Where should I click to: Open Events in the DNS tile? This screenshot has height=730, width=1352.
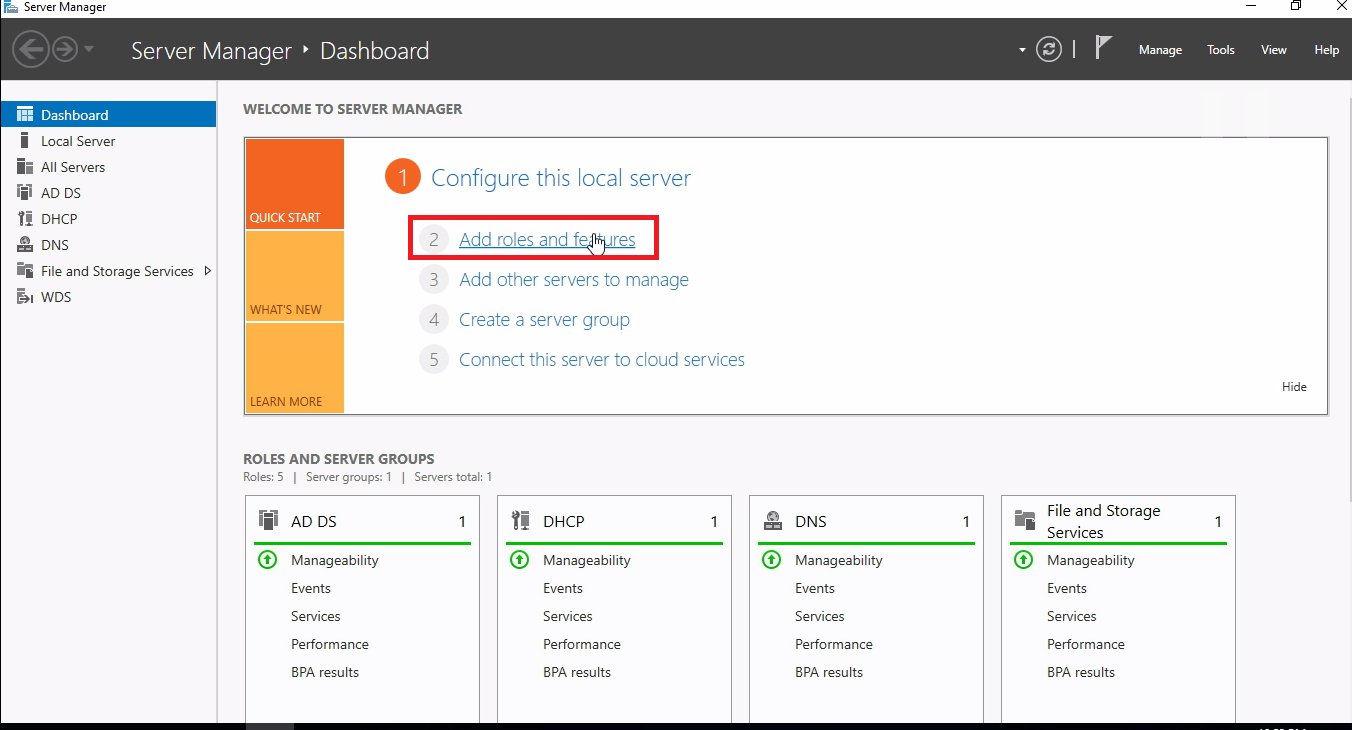click(815, 588)
